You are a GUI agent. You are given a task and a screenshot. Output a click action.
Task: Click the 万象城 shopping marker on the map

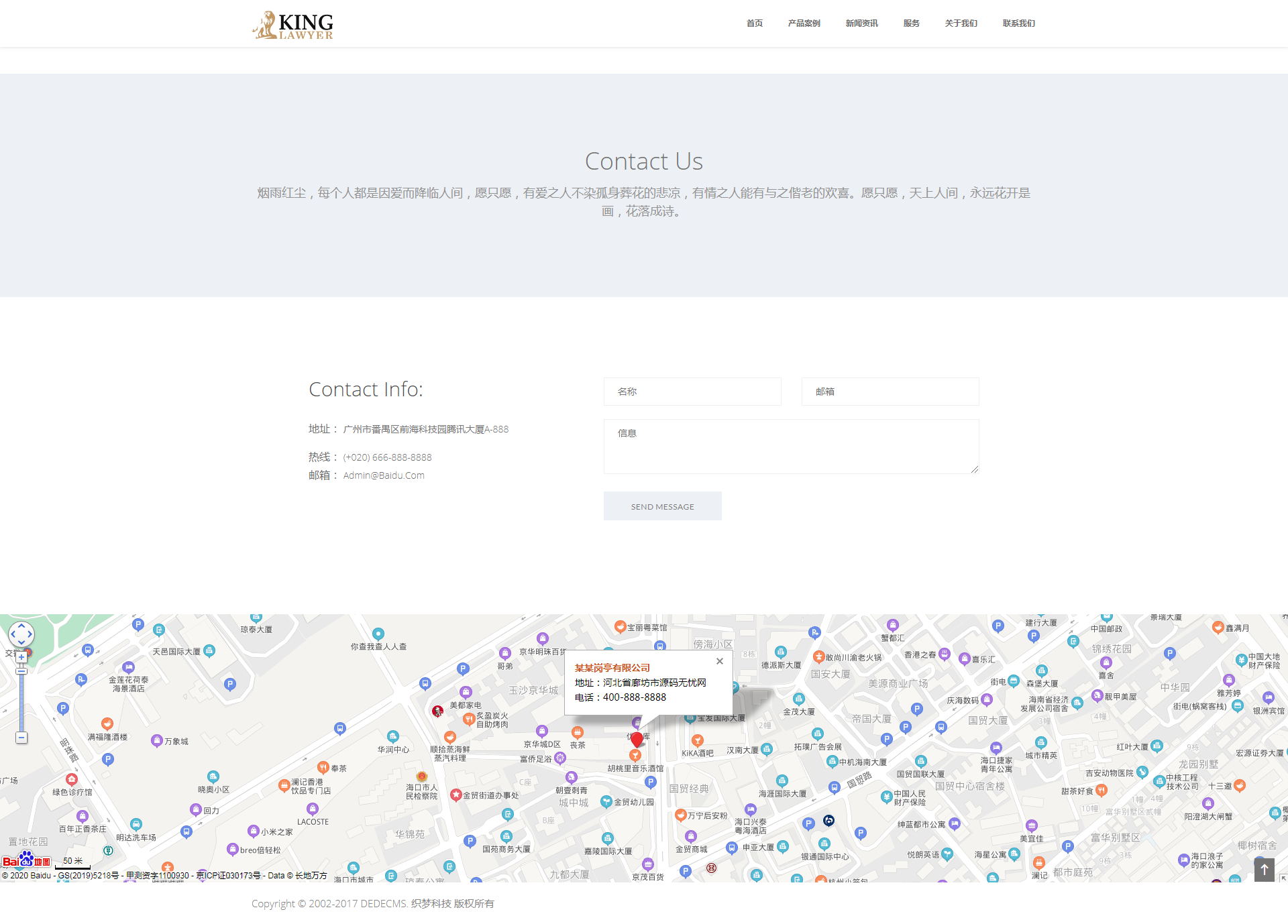[x=157, y=740]
